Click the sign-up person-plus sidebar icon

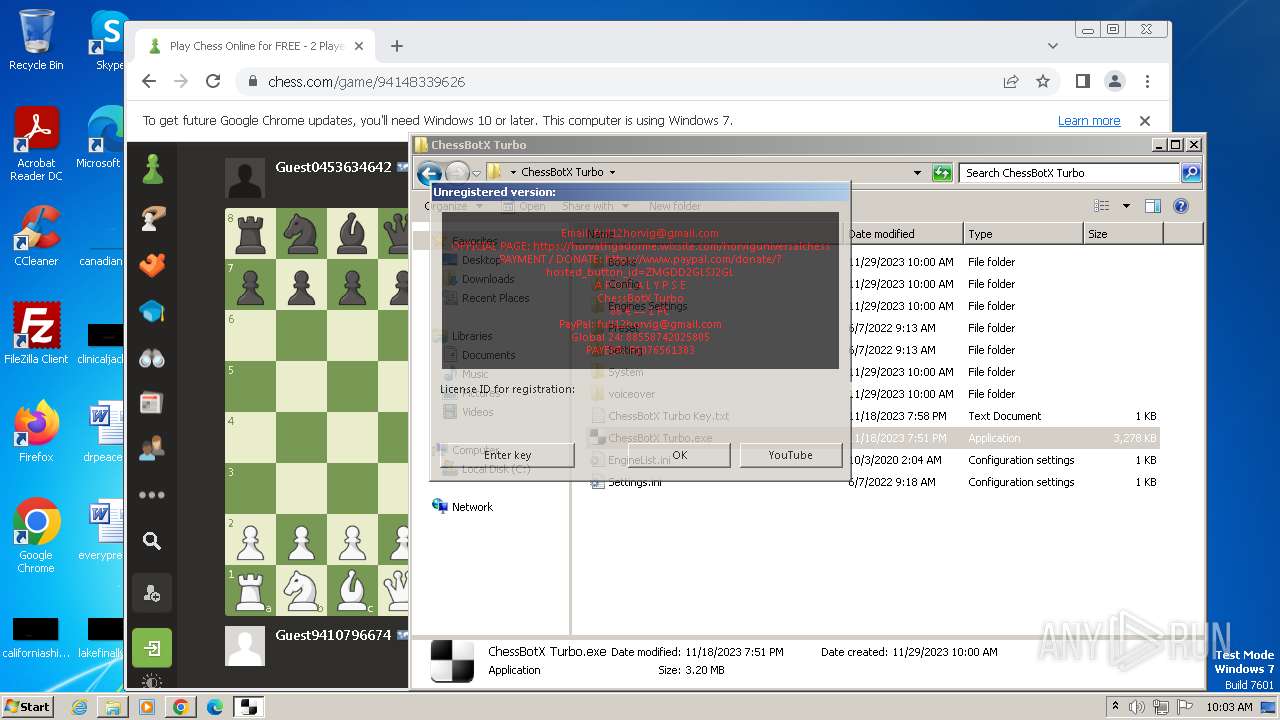point(152,594)
